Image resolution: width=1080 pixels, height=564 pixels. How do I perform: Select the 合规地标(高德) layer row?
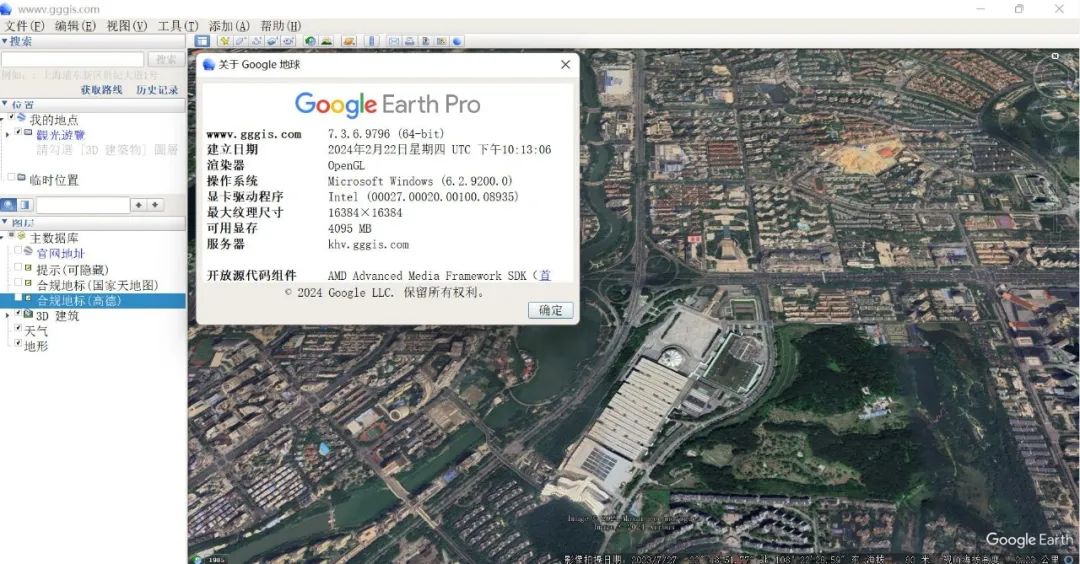[92, 300]
